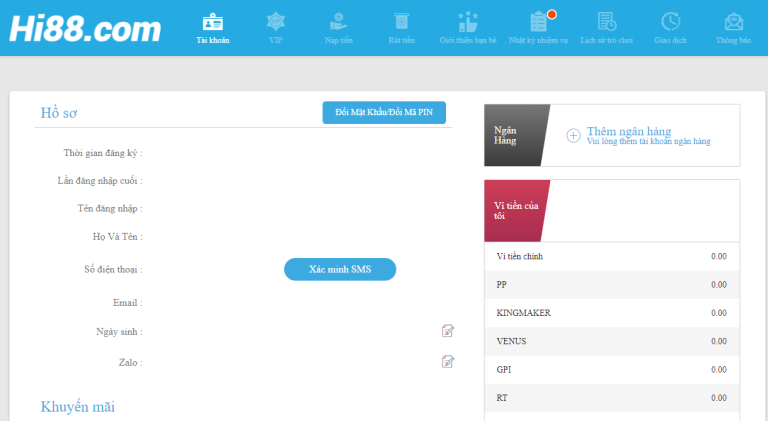Click the Xác minh SMS button

pyautogui.click(x=340, y=269)
